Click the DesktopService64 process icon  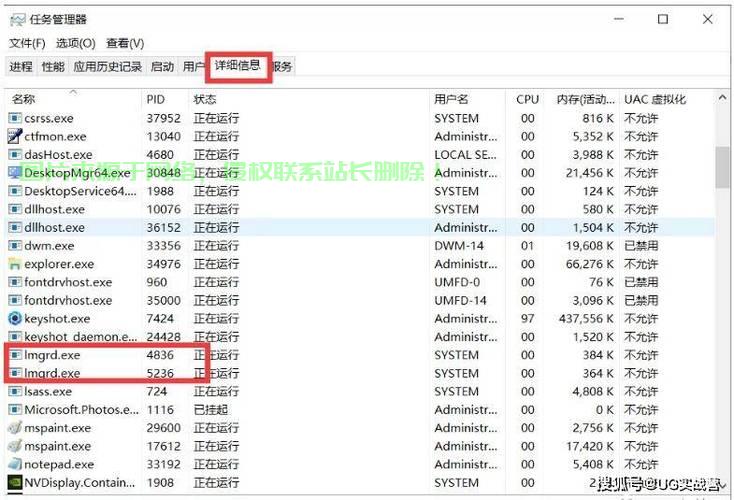[x=15, y=191]
